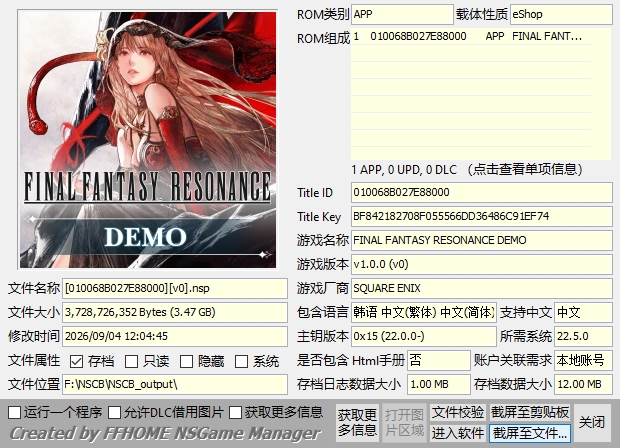This screenshot has width=620, height=448.
Task: Click the 主钥版本 field 0x15
Action: [424, 336]
